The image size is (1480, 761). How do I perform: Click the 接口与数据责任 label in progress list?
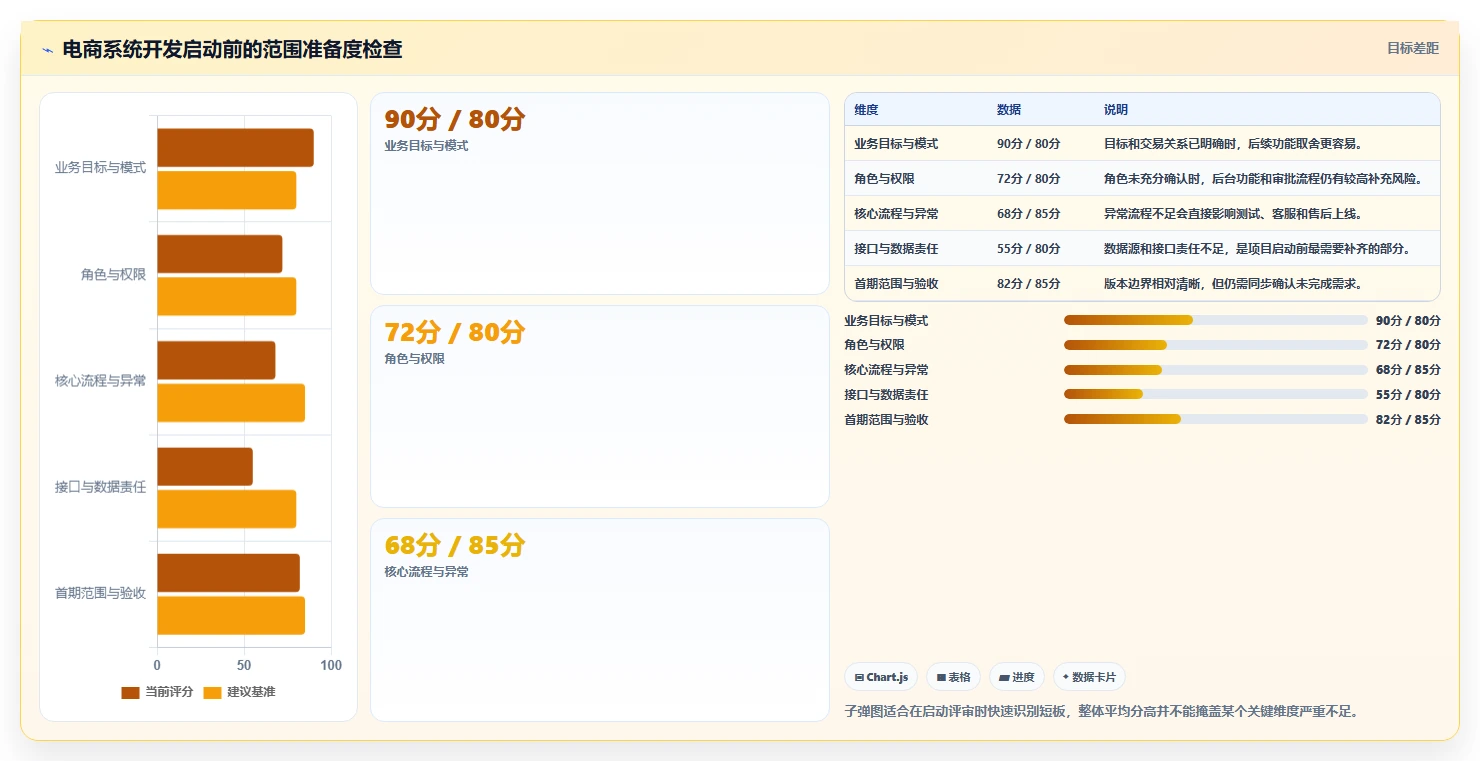pos(886,395)
